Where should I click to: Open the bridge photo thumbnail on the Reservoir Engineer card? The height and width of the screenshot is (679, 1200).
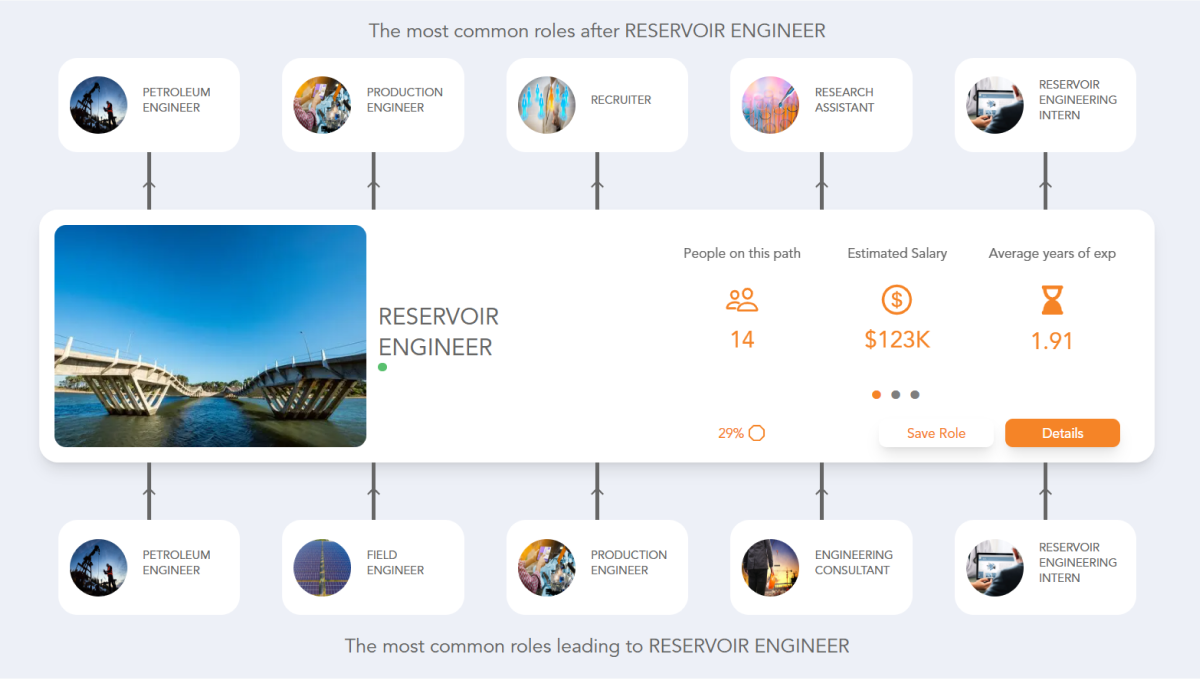point(210,335)
